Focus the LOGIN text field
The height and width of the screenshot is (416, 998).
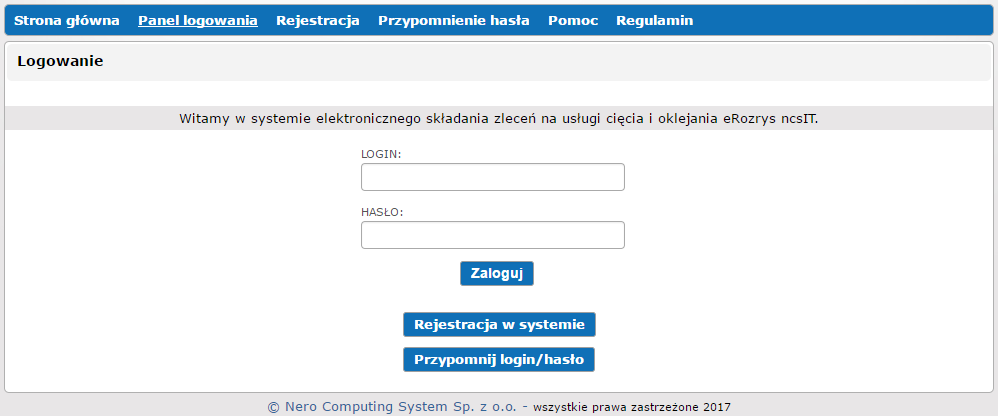point(492,177)
